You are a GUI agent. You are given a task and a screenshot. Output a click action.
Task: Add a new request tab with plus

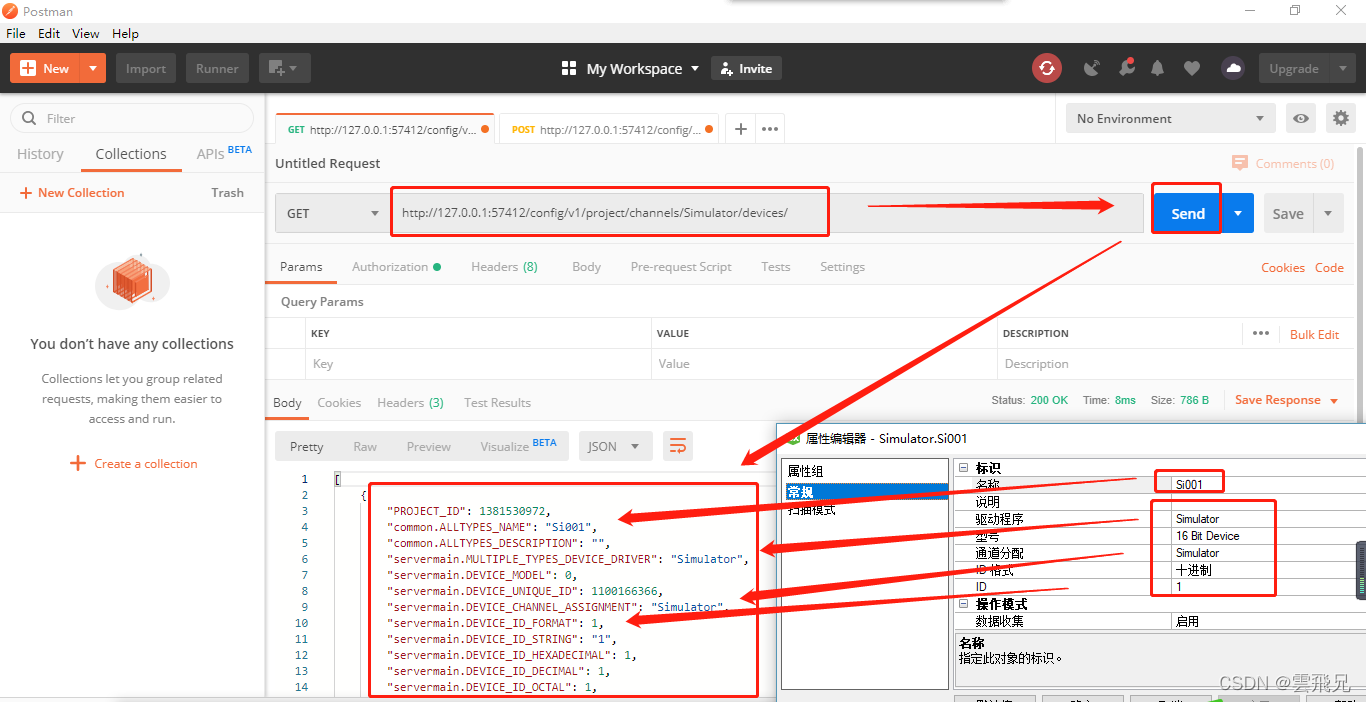click(740, 129)
